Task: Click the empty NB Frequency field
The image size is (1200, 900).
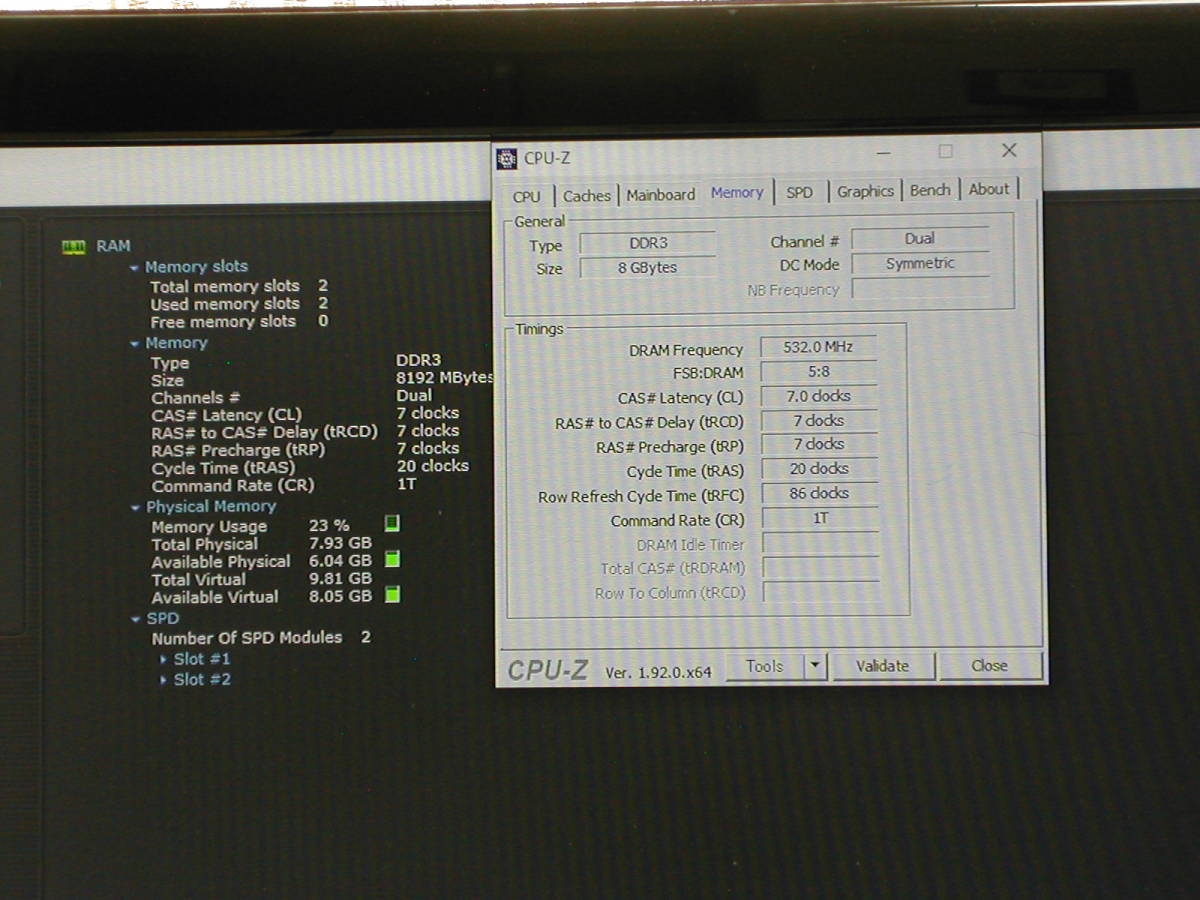Action: (920, 289)
